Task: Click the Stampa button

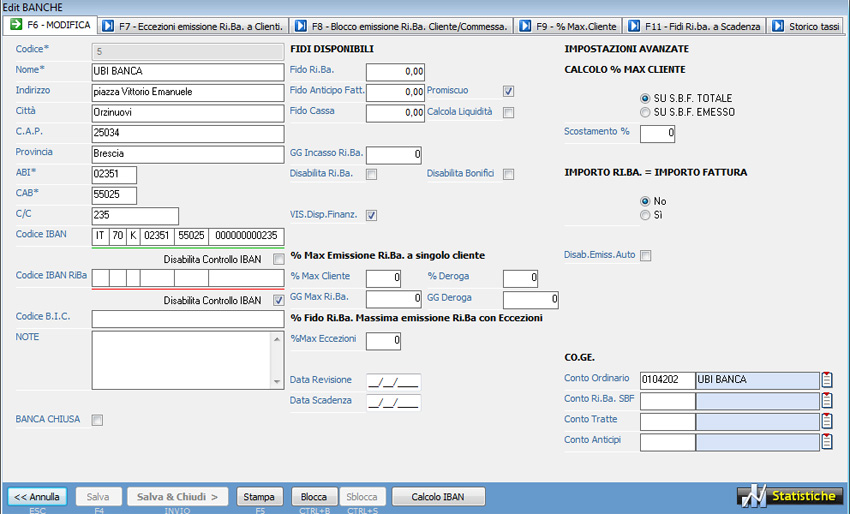Action: click(x=259, y=496)
